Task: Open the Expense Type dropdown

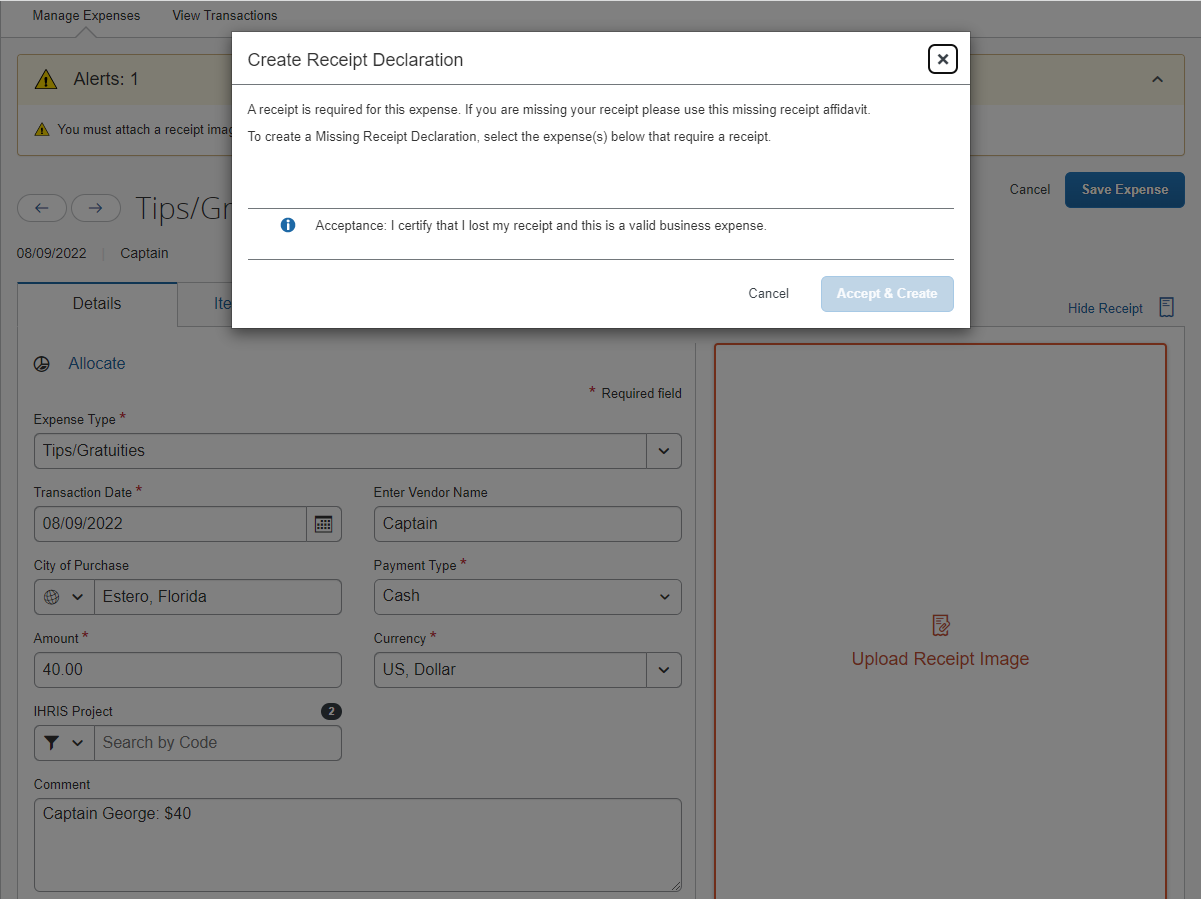Action: tap(663, 451)
